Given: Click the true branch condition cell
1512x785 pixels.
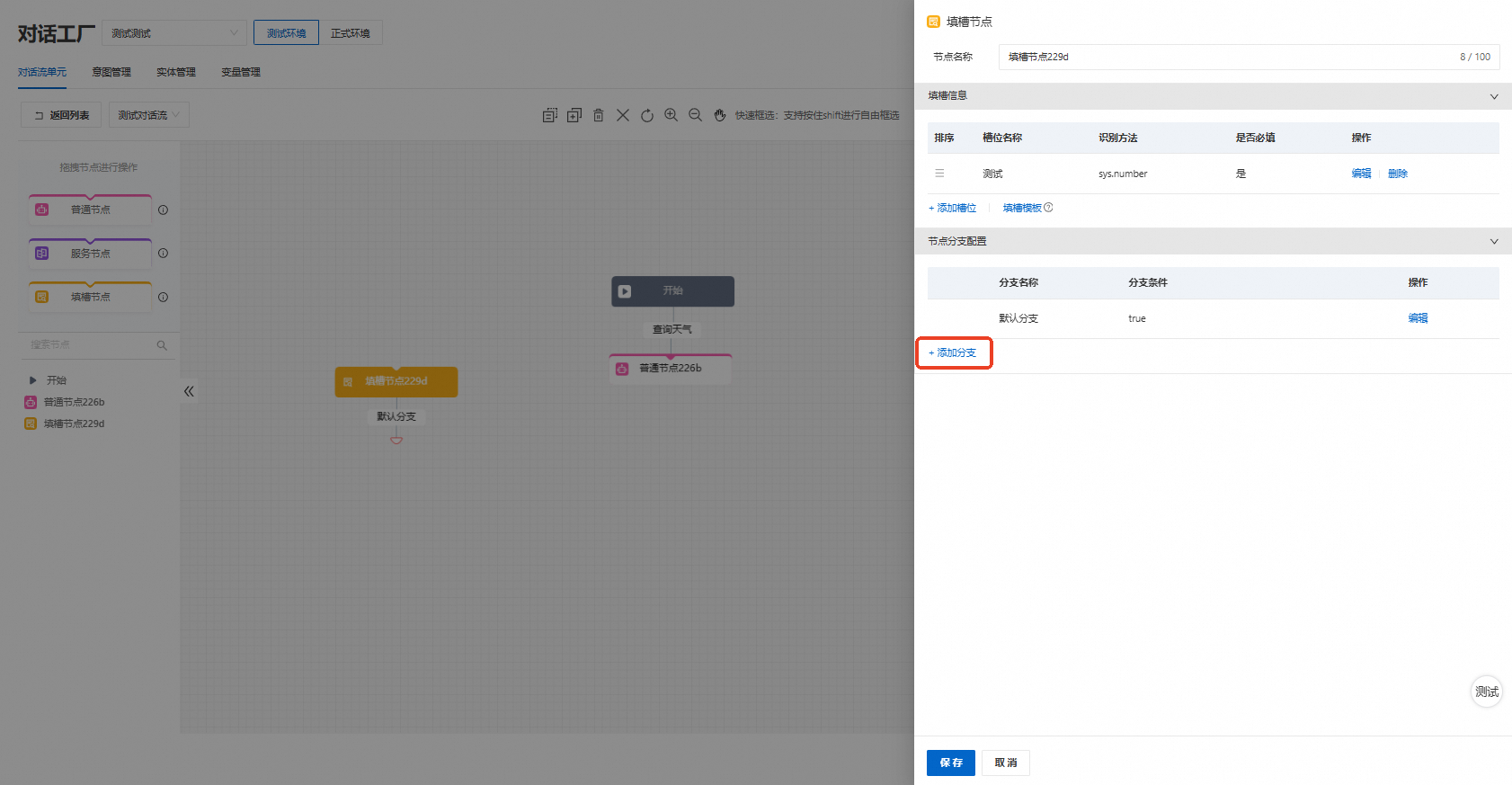Looking at the screenshot, I should coord(1137,318).
